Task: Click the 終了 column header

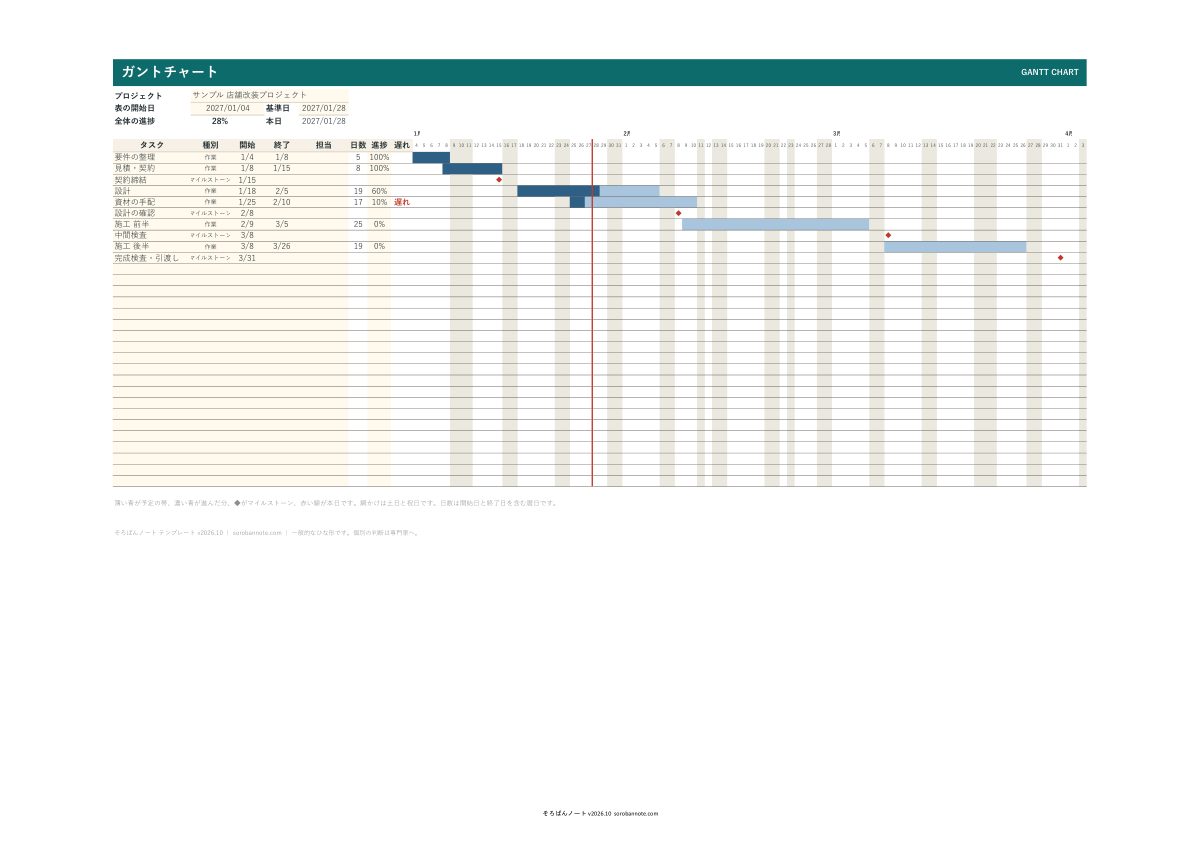Action: 282,145
